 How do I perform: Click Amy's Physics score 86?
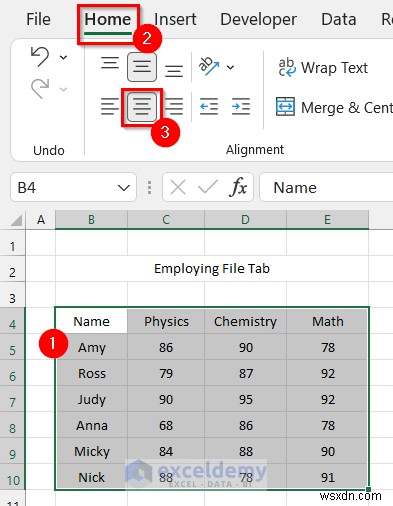[x=166, y=347]
